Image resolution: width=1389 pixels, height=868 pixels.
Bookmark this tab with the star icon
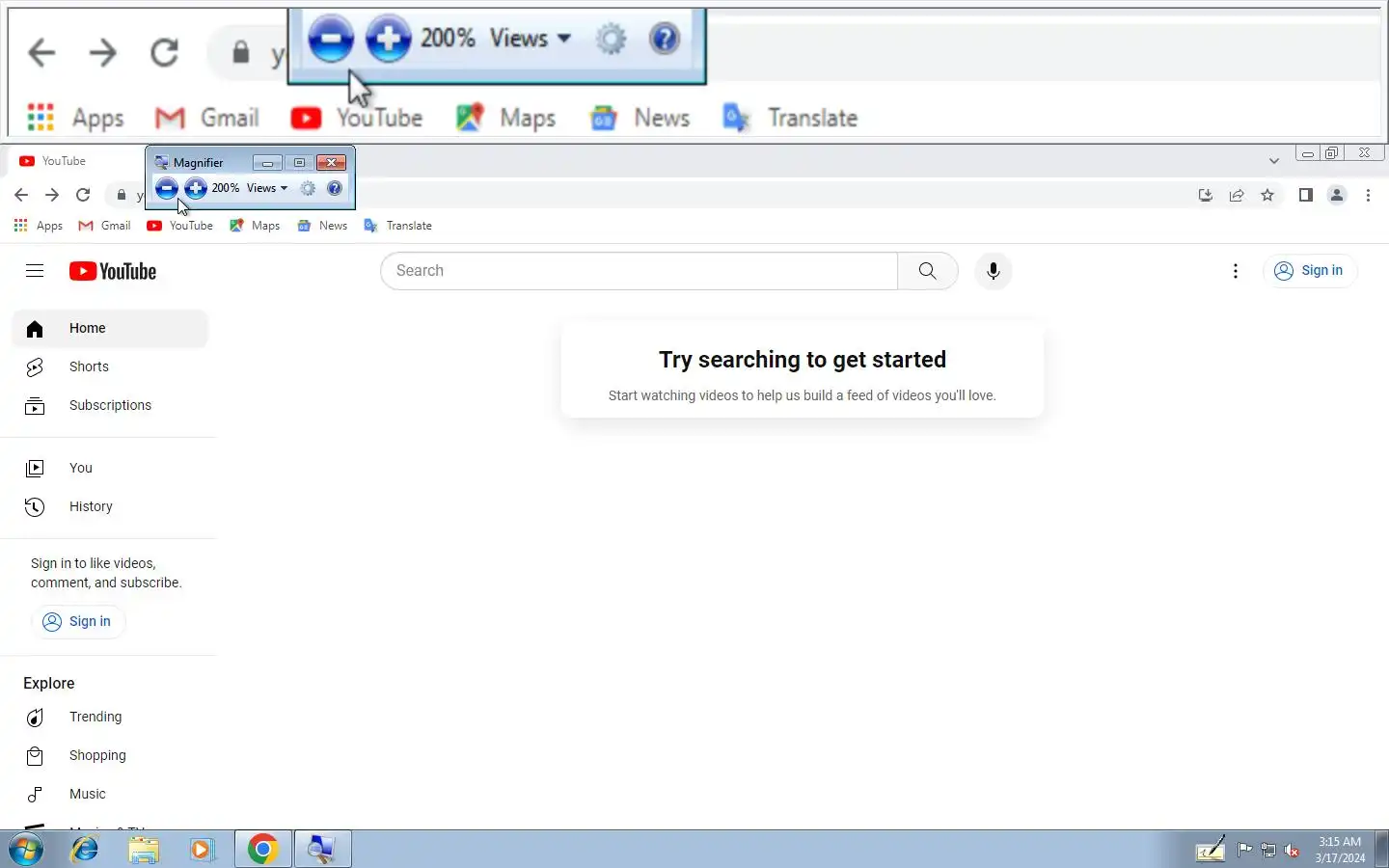[x=1267, y=195]
